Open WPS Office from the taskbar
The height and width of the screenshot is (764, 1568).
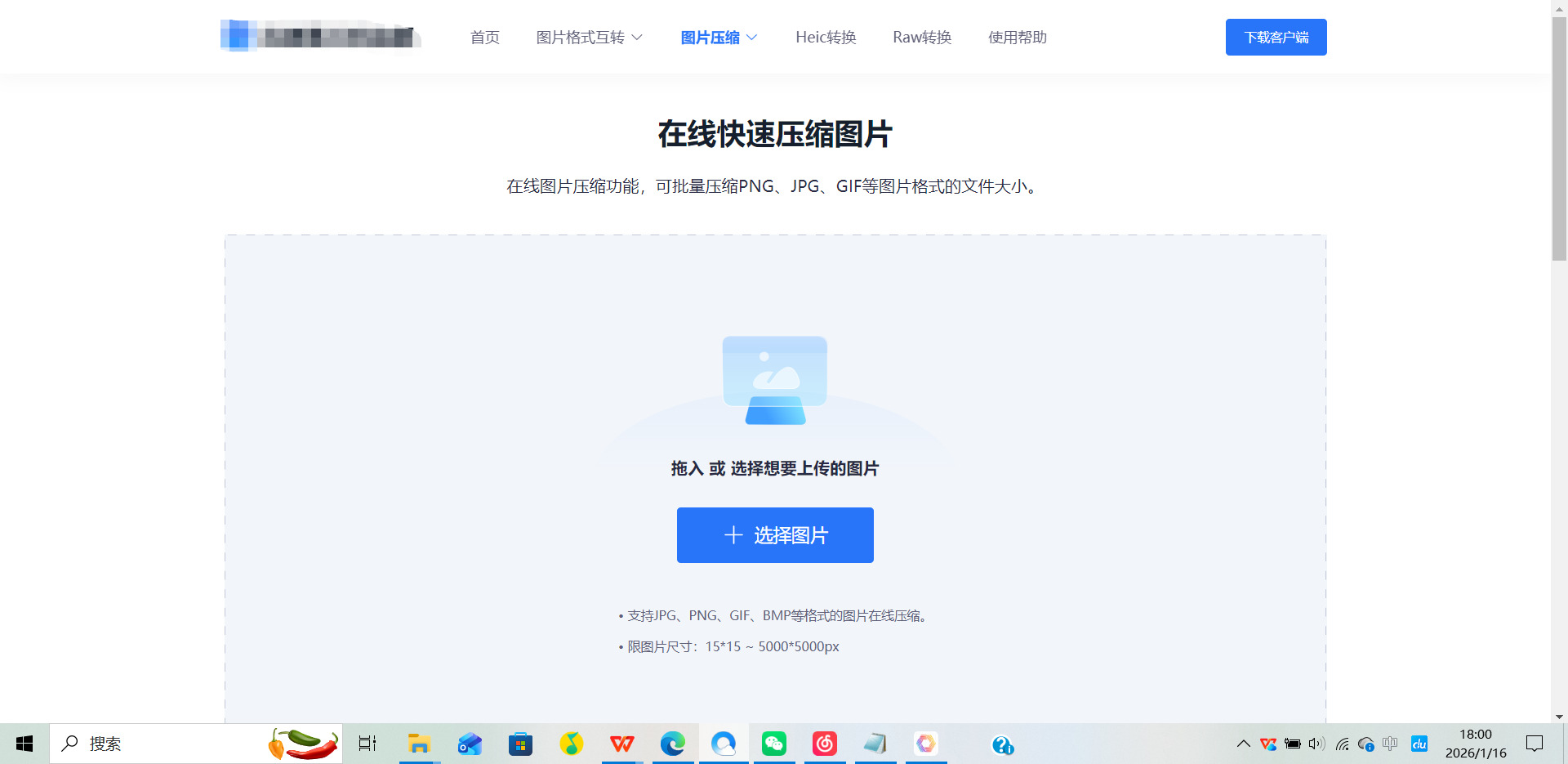pyautogui.click(x=621, y=744)
